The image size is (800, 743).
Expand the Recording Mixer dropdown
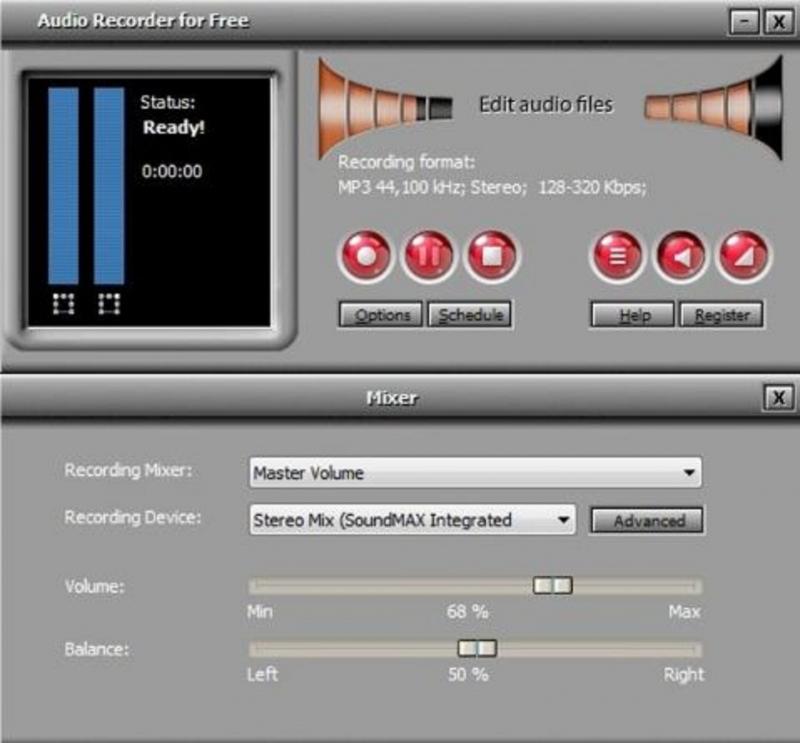point(687,473)
